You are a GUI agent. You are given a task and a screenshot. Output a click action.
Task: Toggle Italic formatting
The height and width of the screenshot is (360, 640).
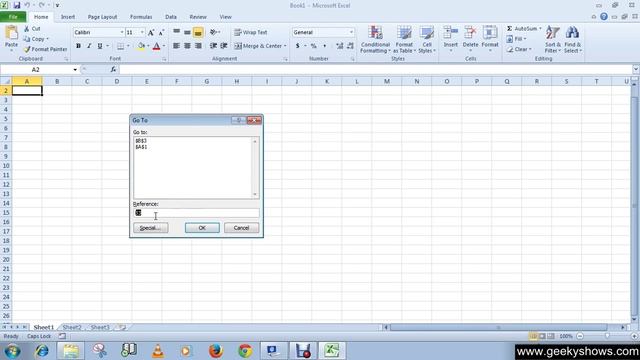tap(89, 46)
